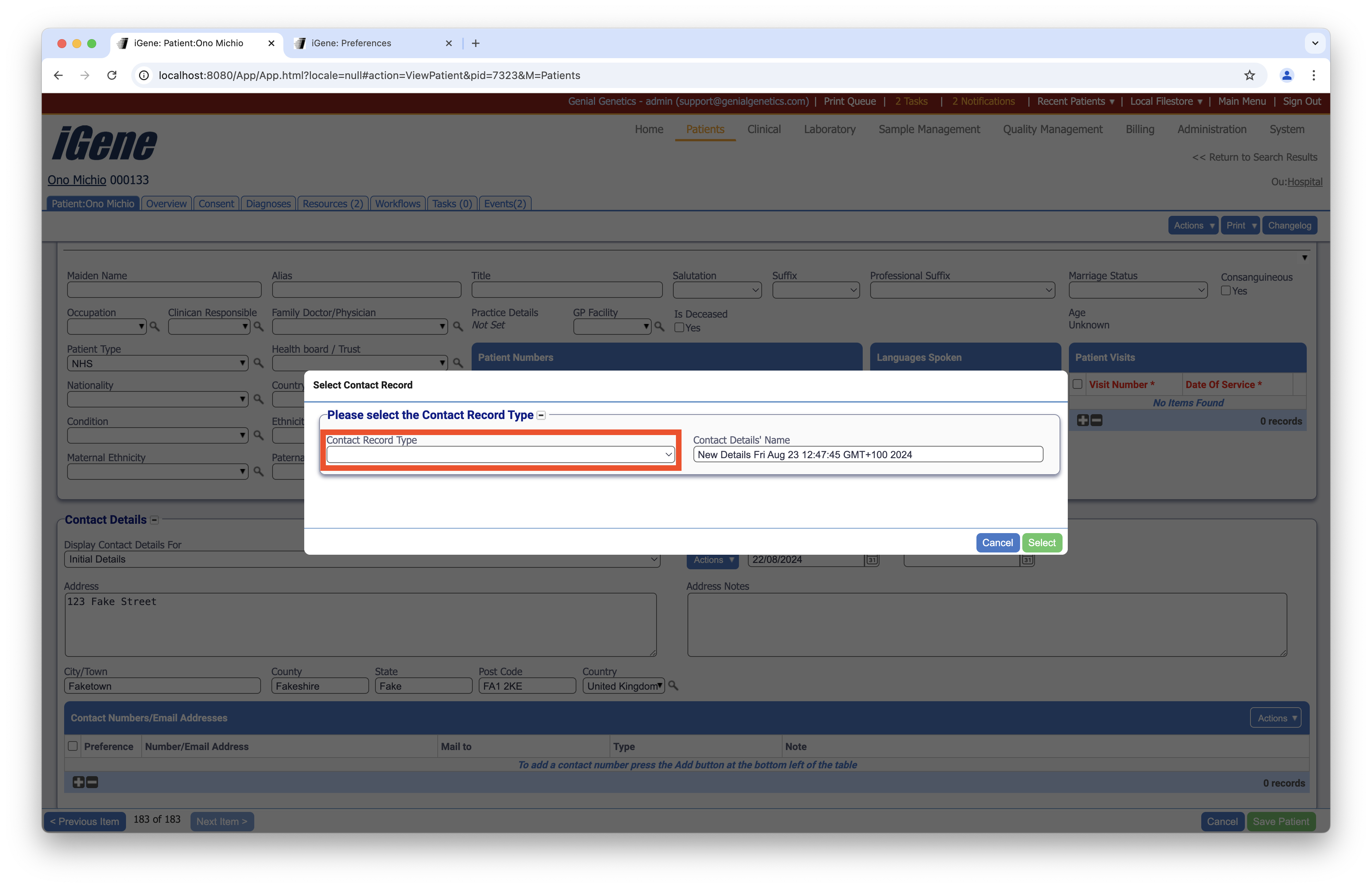This screenshot has height=888, width=1372.
Task: Open the Laboratory menu
Action: point(830,130)
